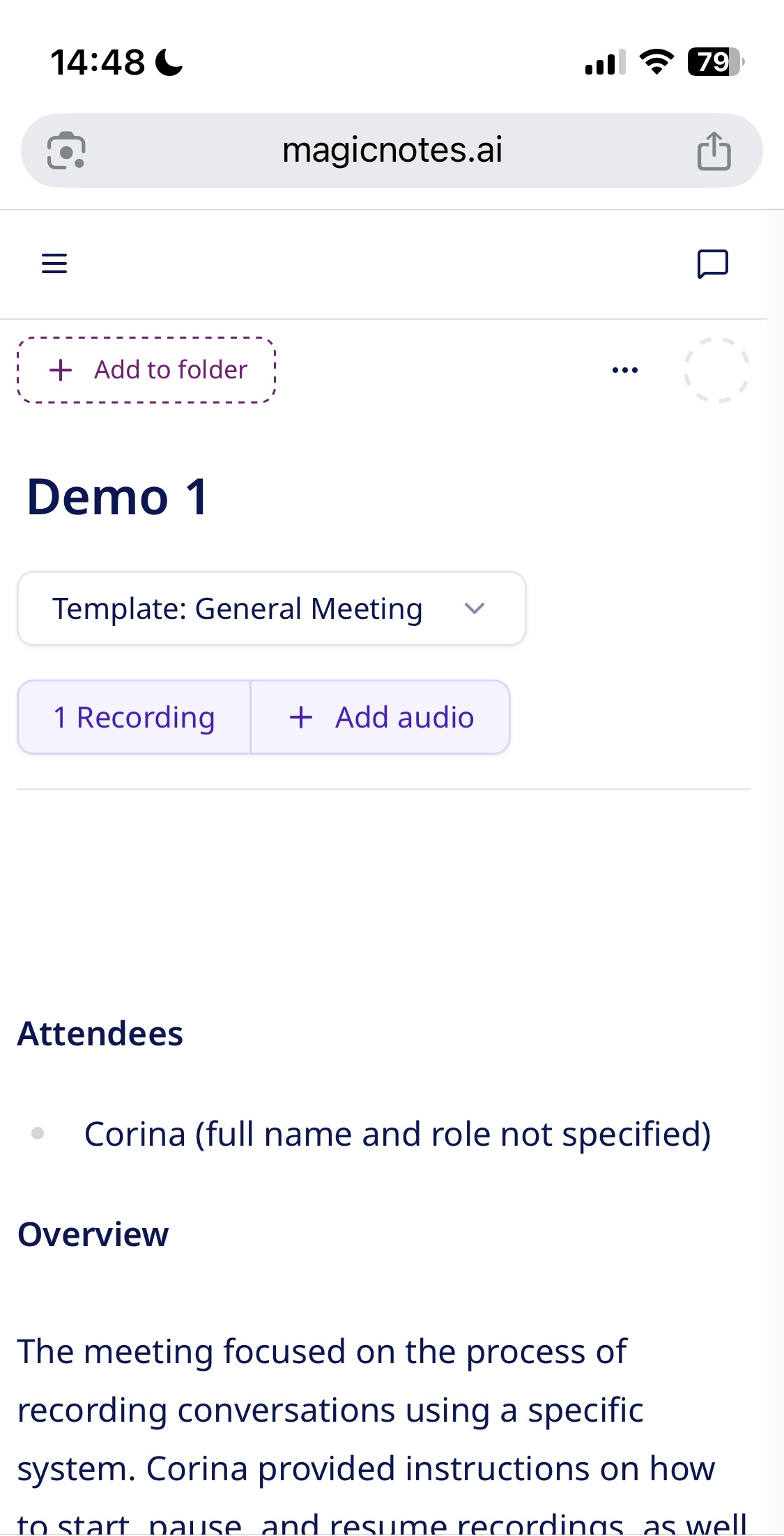Viewport: 784px width, 1536px height.
Task: Open the three-dot more options menu
Action: tap(624, 370)
